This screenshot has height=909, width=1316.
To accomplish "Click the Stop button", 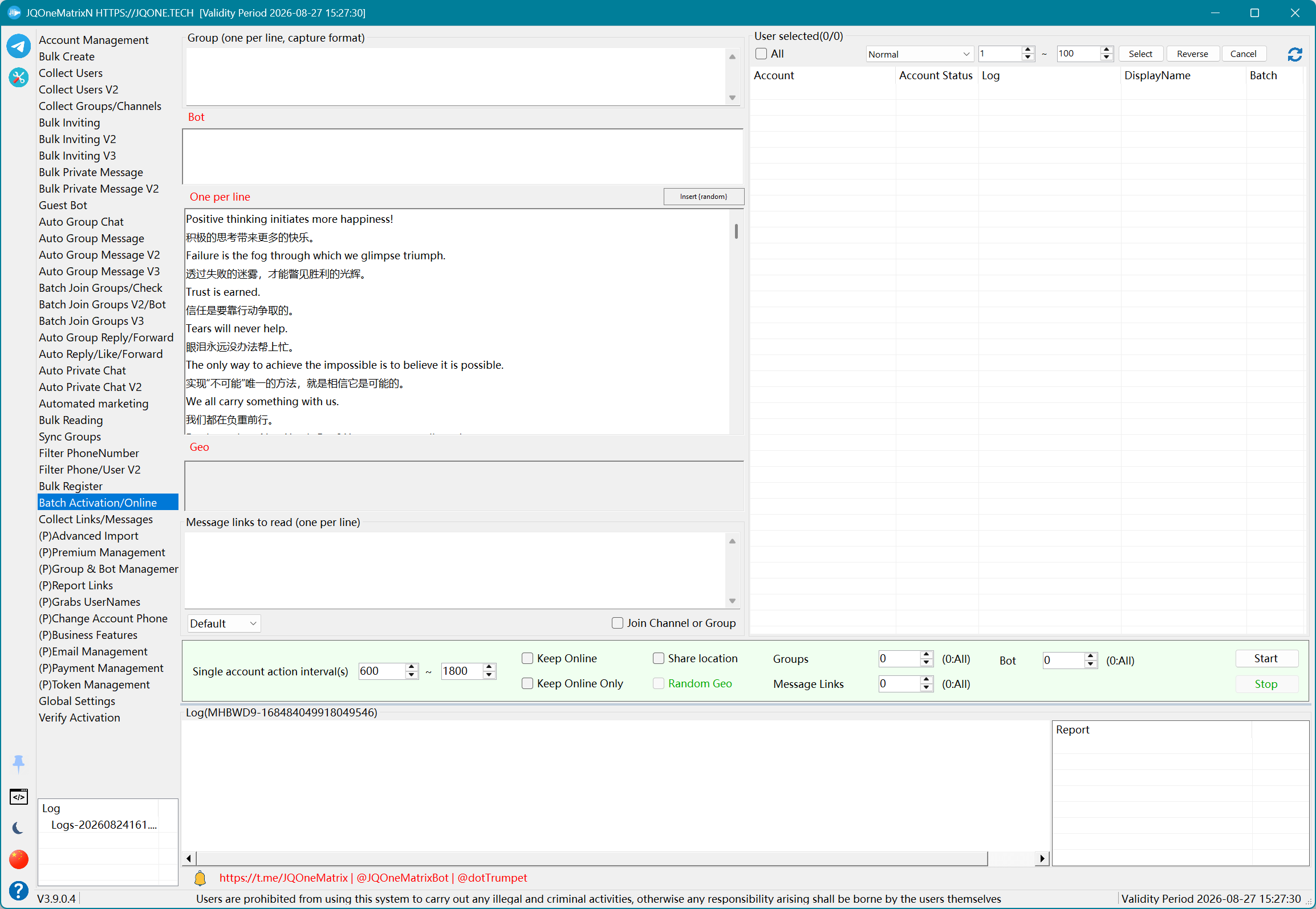I will (x=1266, y=684).
